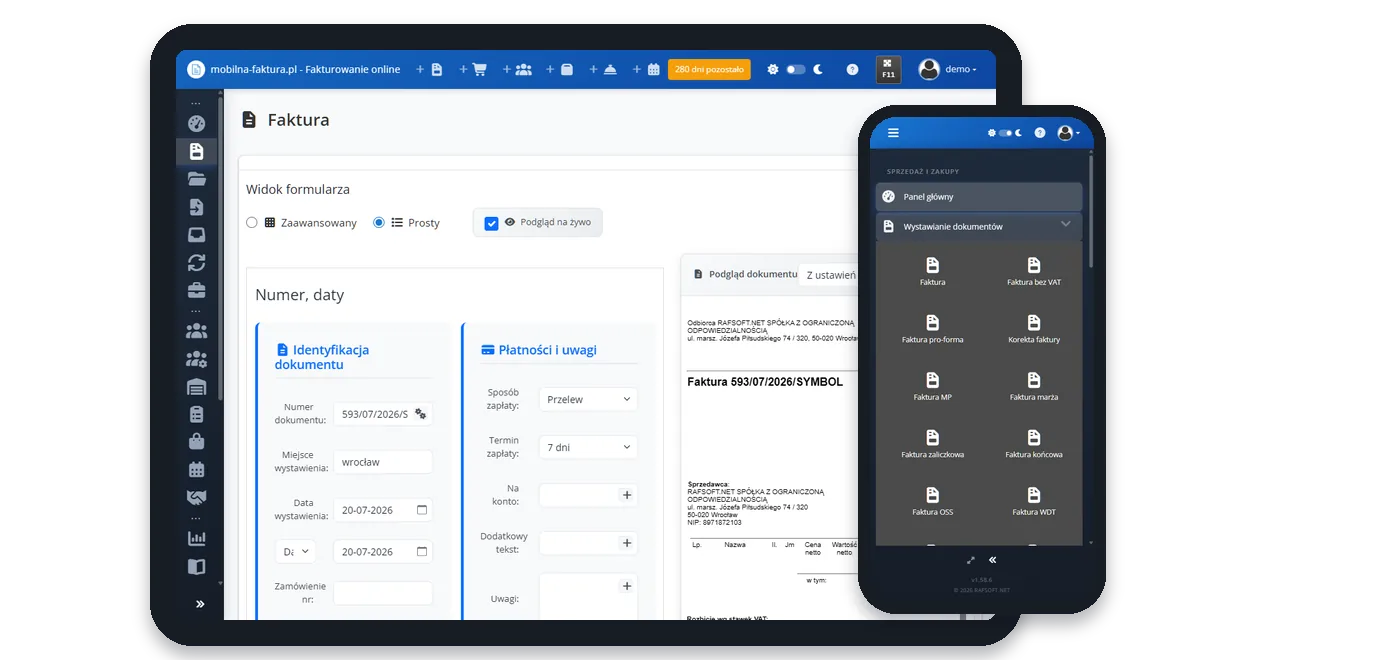Viewport: 1400px width, 660px height.
Task: Open the date type dropdown beside second date
Action: [x=295, y=551]
